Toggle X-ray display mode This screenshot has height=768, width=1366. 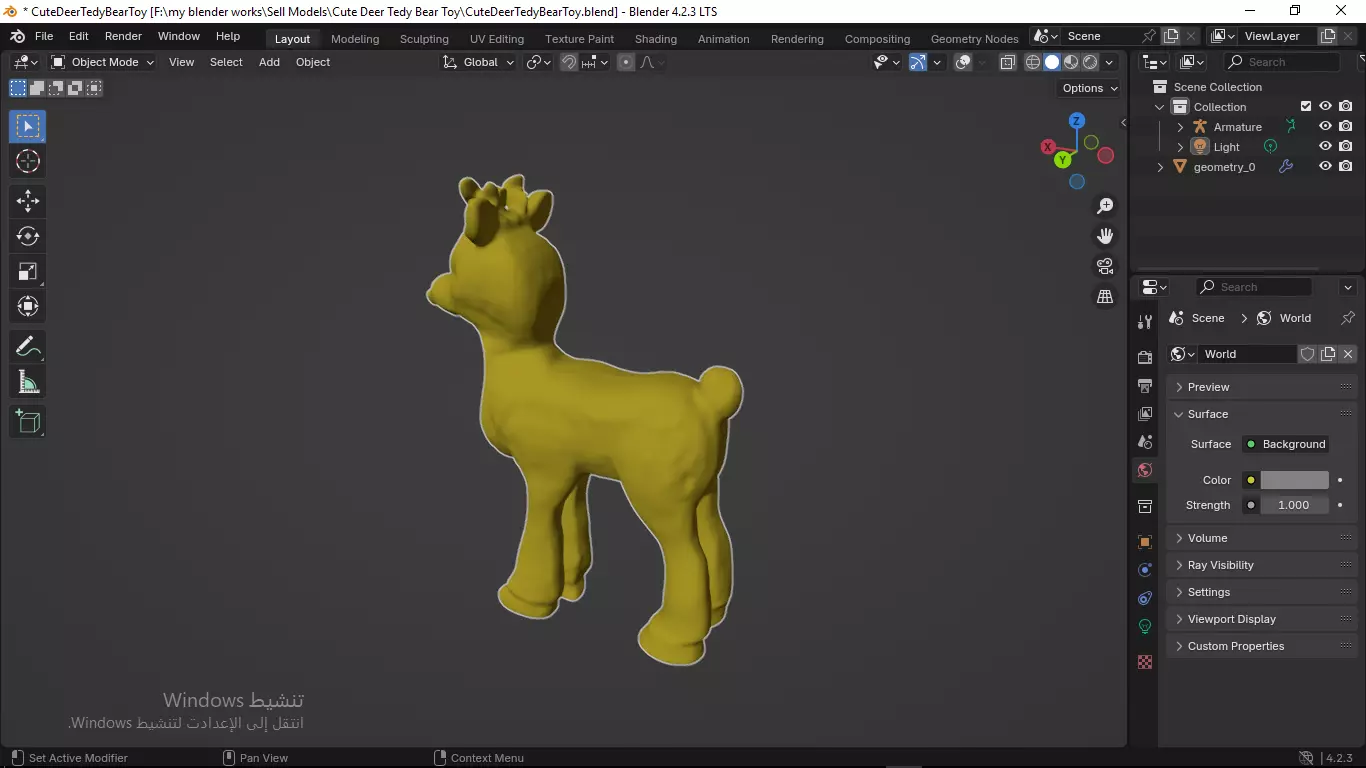point(1007,62)
